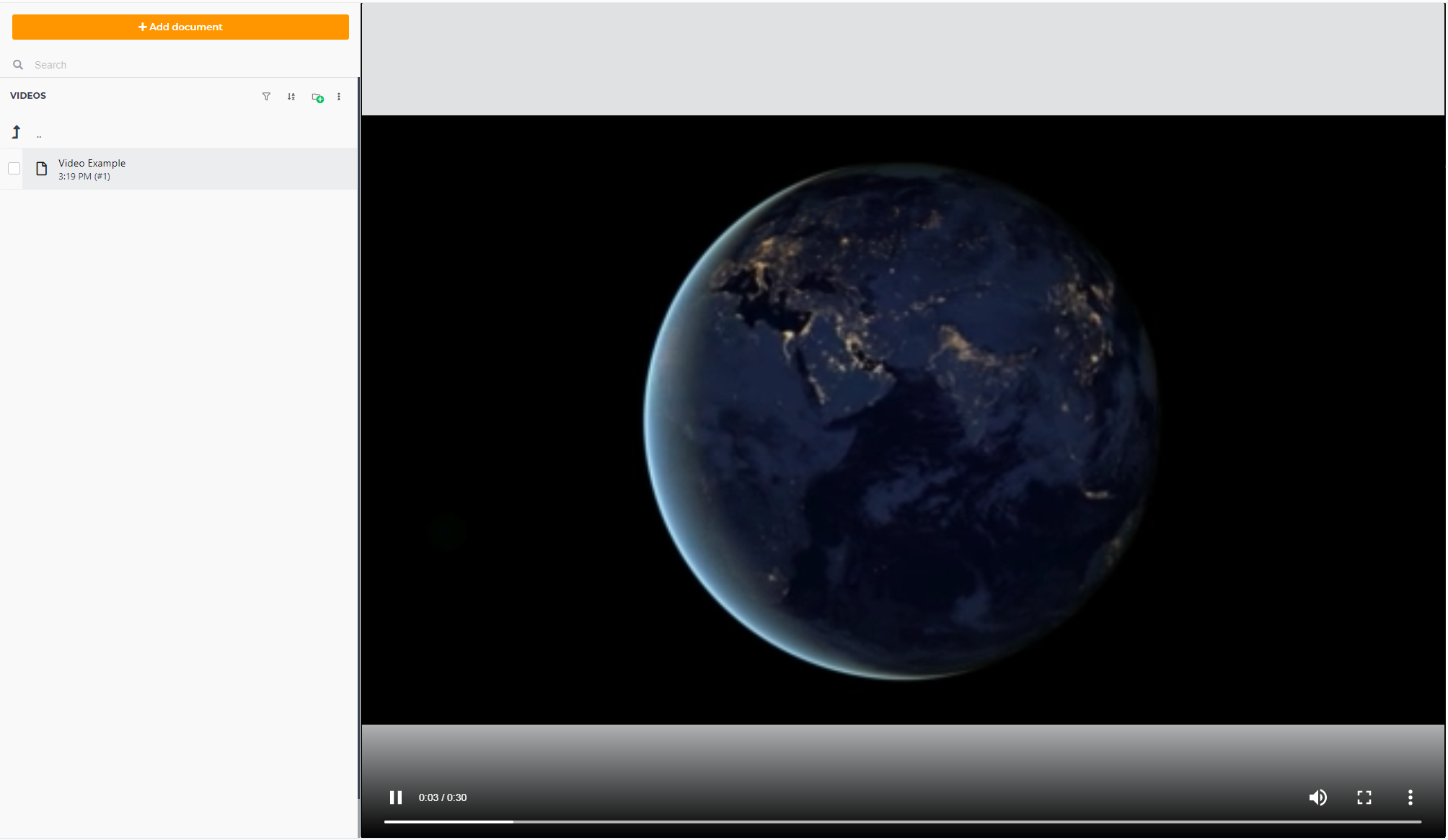1448x840 pixels.
Task: Pause the video playback
Action: pyautogui.click(x=396, y=797)
